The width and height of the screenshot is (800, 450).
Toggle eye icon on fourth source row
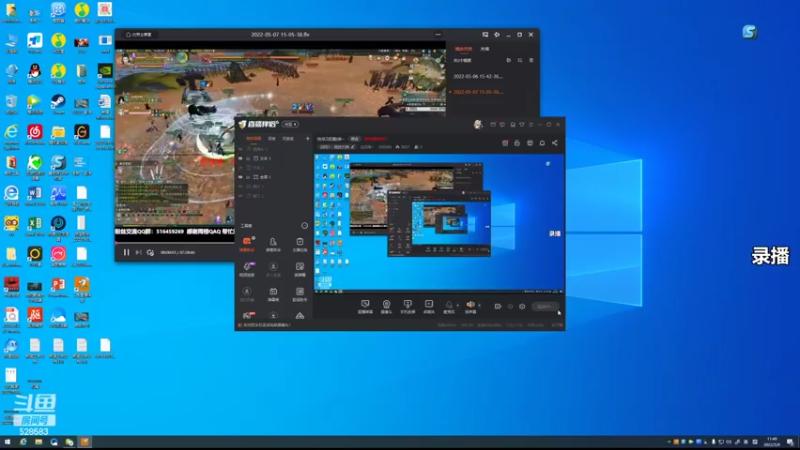(240, 177)
